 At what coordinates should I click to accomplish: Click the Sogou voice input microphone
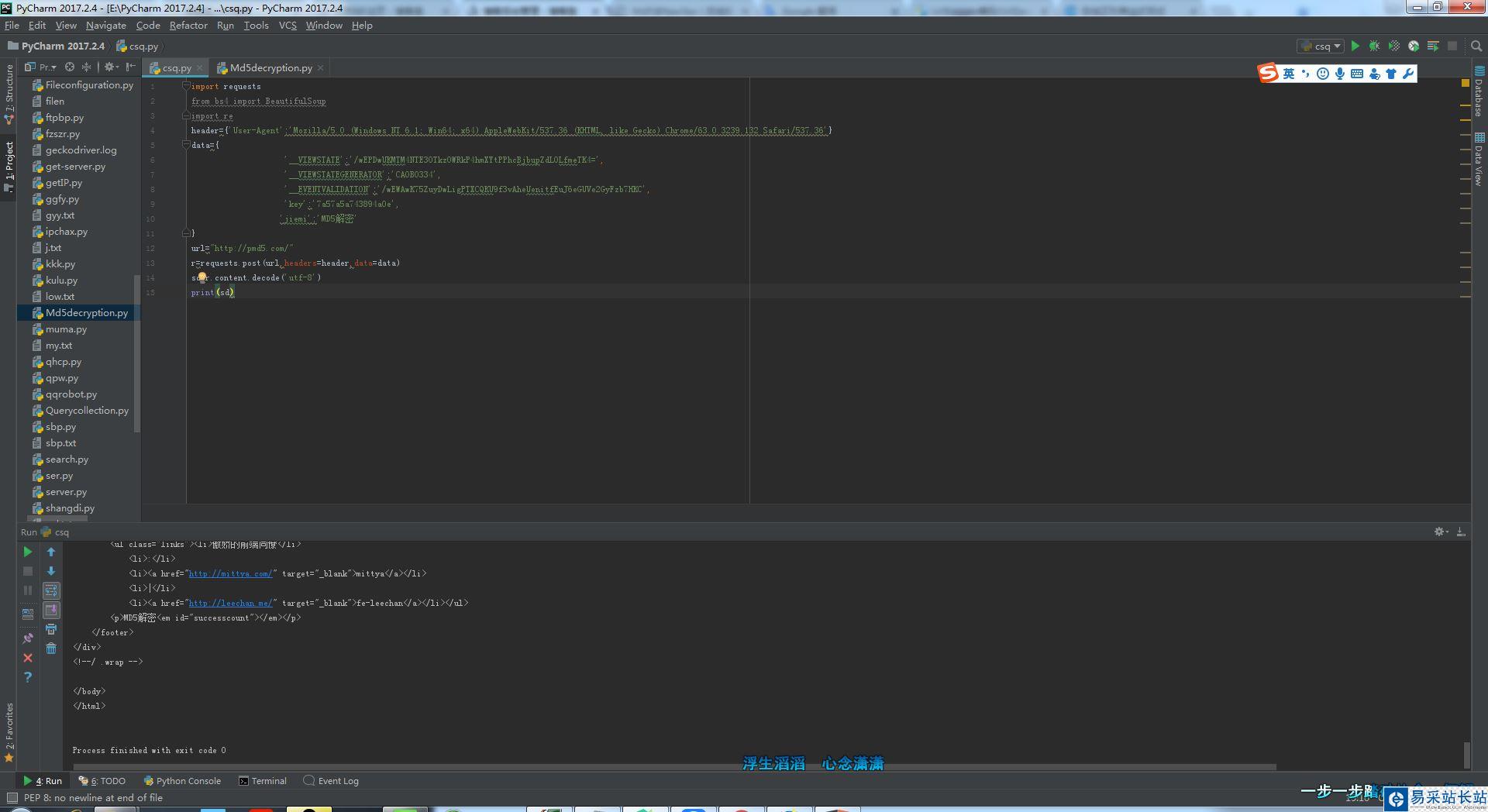click(1340, 74)
